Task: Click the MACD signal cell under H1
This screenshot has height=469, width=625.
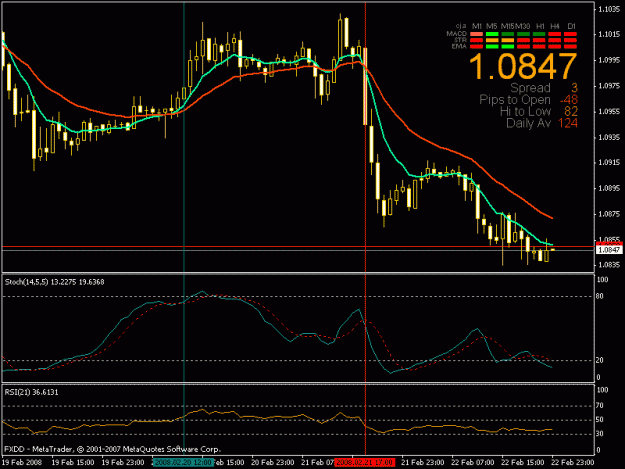Action: click(539, 34)
